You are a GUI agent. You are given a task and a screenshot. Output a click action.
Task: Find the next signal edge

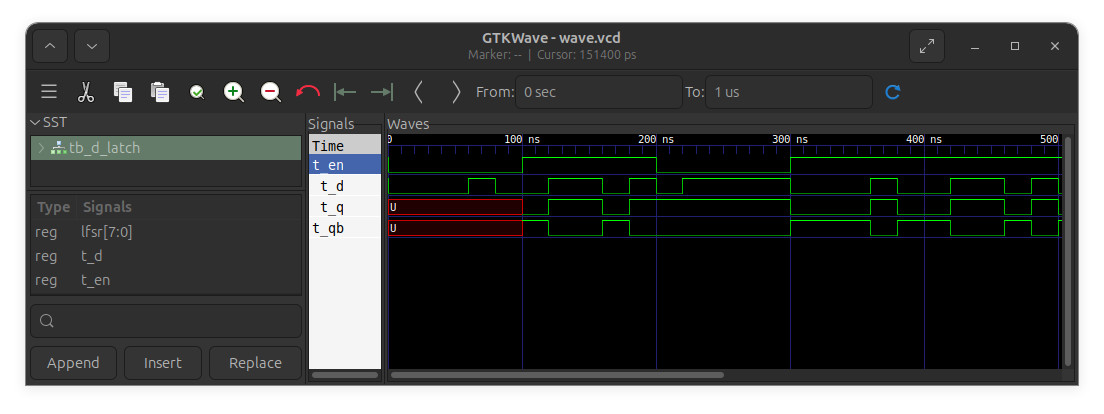click(x=456, y=92)
